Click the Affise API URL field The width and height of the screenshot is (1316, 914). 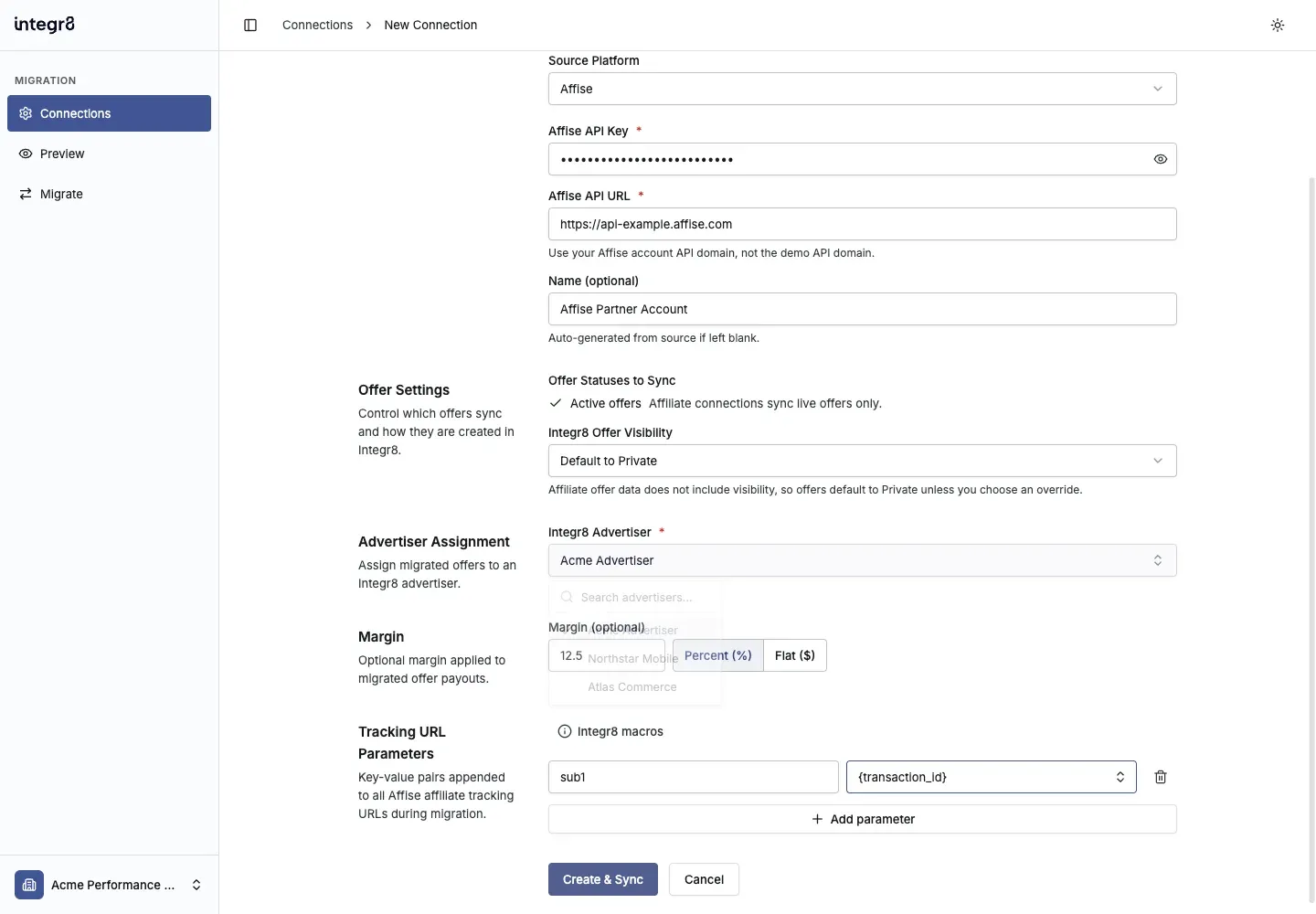(862, 224)
